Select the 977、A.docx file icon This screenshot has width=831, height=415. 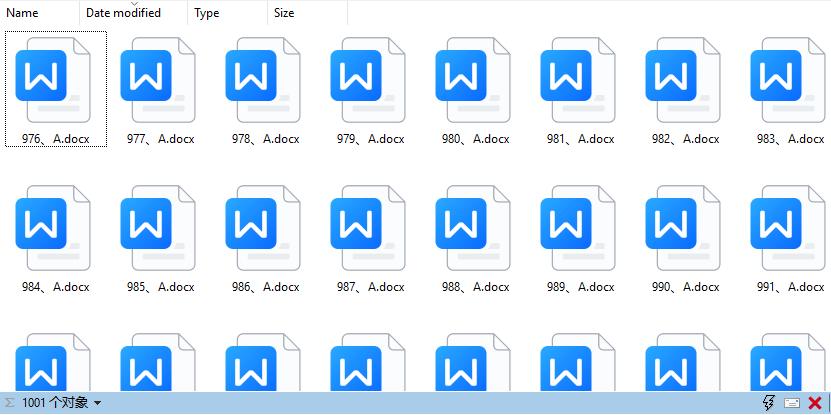click(x=158, y=80)
